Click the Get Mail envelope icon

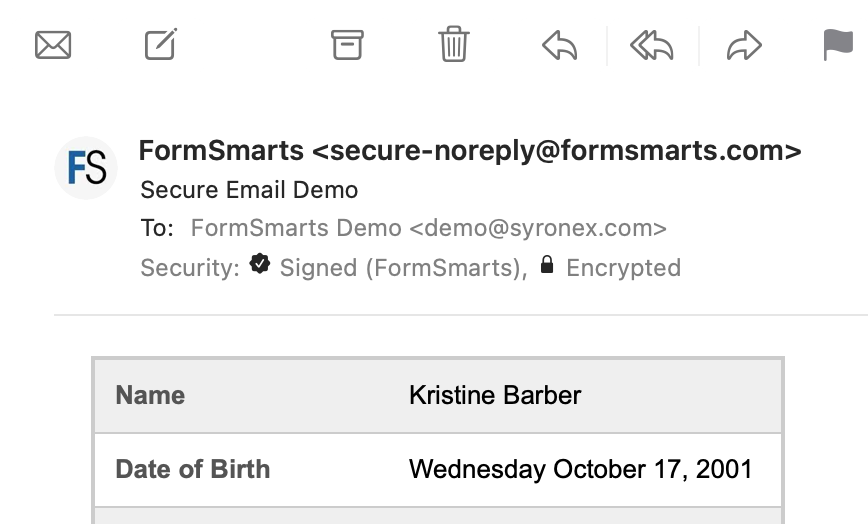point(53,45)
